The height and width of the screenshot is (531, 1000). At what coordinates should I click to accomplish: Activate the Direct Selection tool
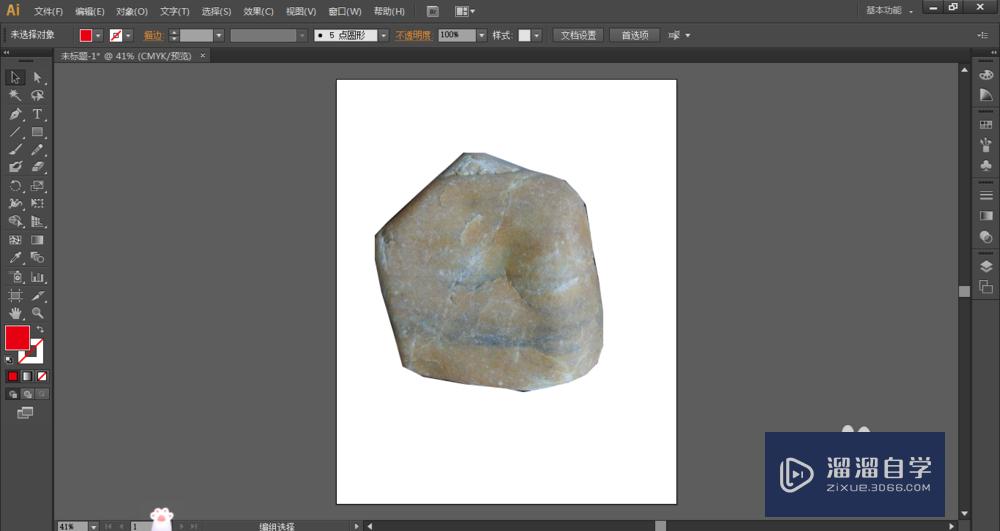[x=37, y=77]
